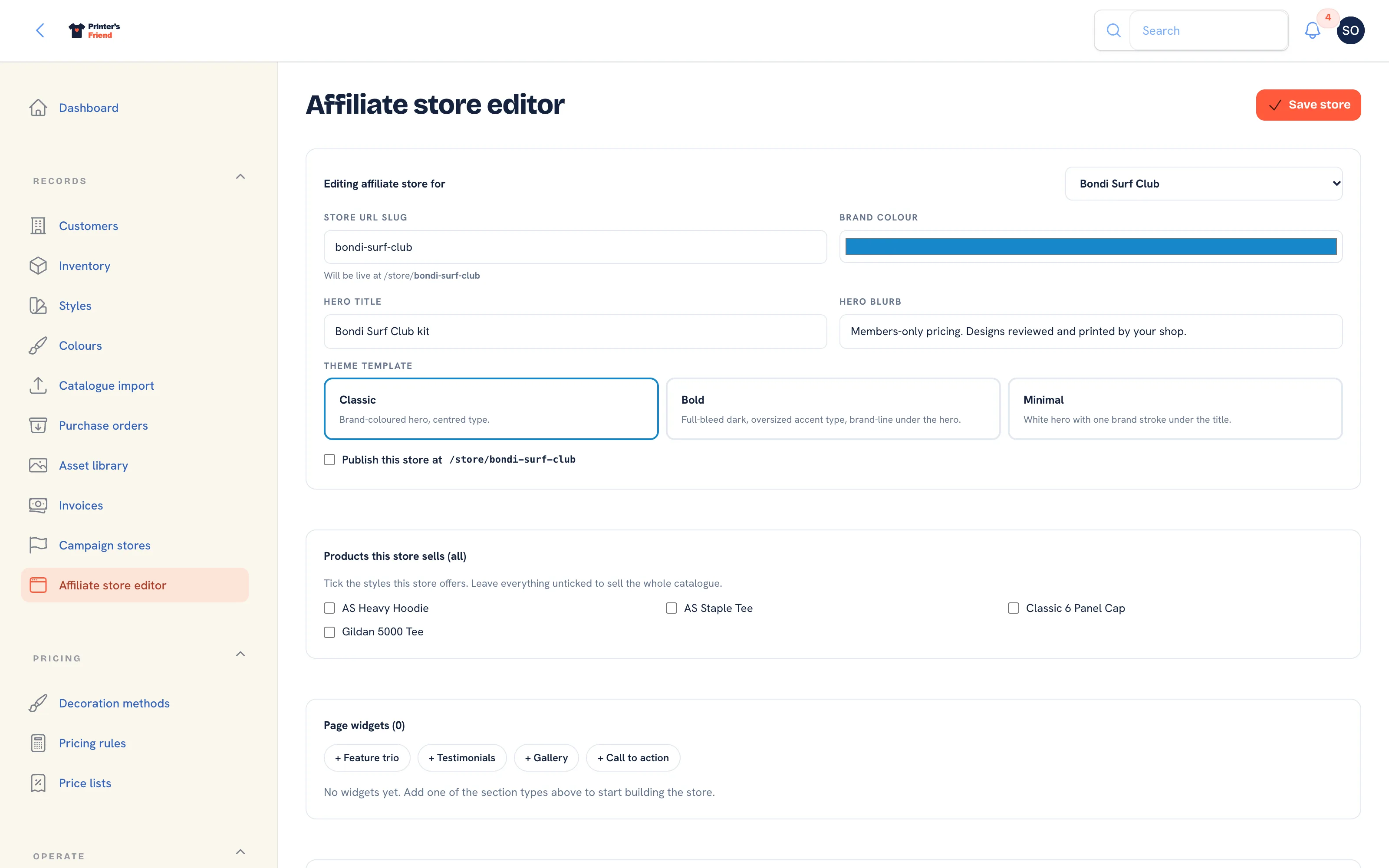Image resolution: width=1389 pixels, height=868 pixels.
Task: Click the Pricing rules calculator icon
Action: click(39, 743)
